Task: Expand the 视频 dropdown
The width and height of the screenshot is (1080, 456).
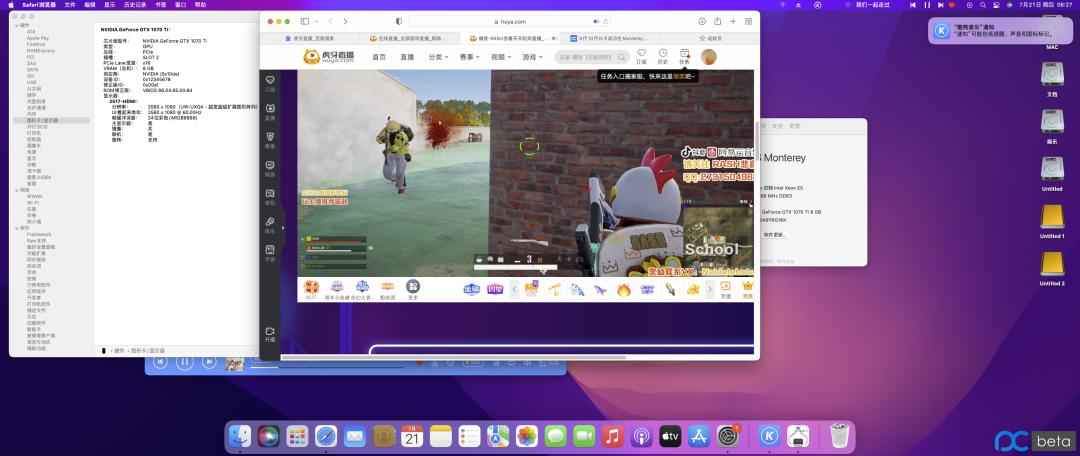Action: pos(501,57)
